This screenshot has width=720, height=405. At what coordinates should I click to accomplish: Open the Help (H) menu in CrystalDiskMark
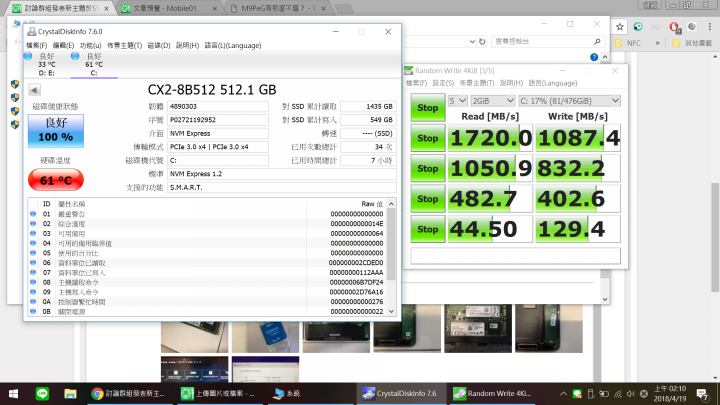(x=512, y=83)
